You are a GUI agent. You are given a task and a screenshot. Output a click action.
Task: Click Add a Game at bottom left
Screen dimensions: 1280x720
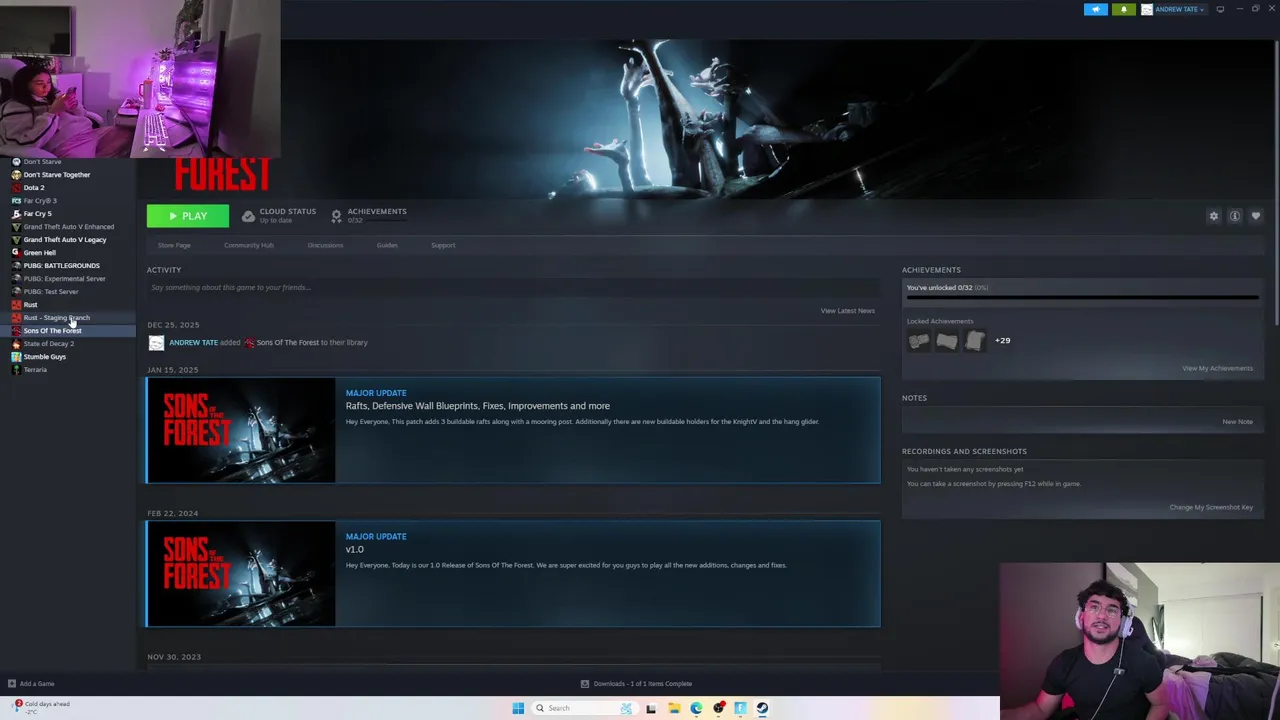point(31,684)
